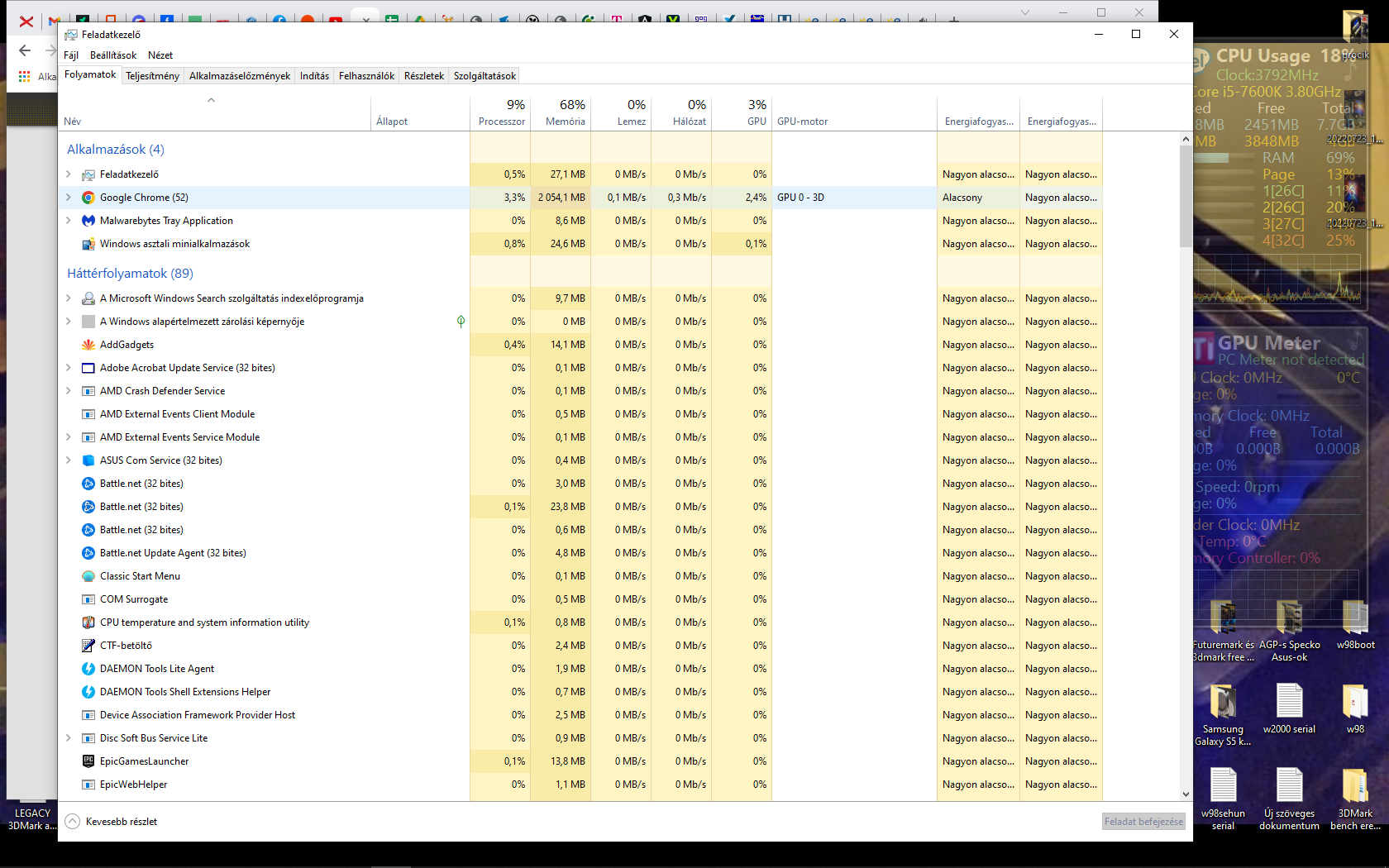Expand AMD External Events Service Module
This screenshot has width=1389, height=868.
click(x=69, y=437)
